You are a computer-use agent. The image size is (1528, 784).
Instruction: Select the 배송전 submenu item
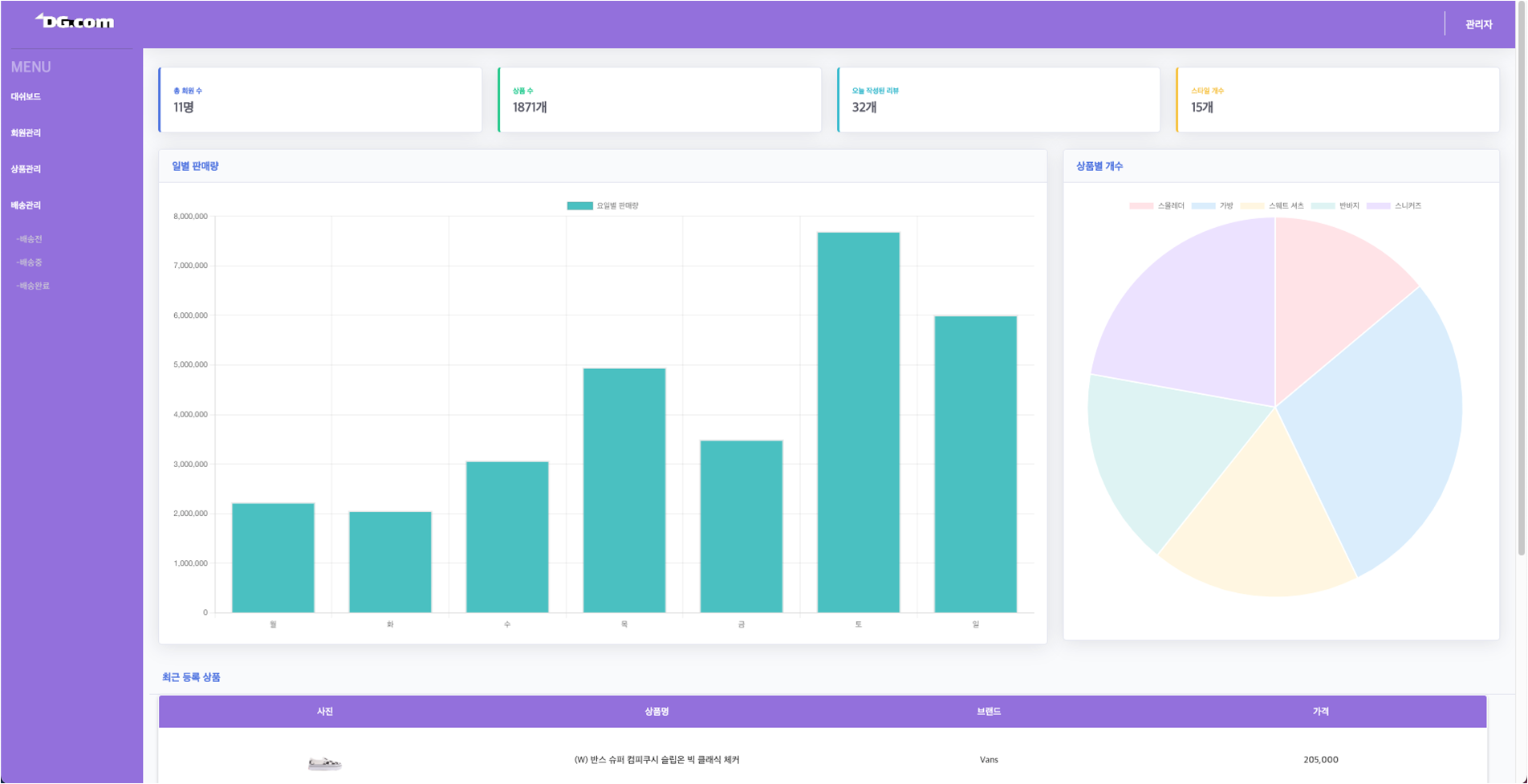click(x=30, y=238)
